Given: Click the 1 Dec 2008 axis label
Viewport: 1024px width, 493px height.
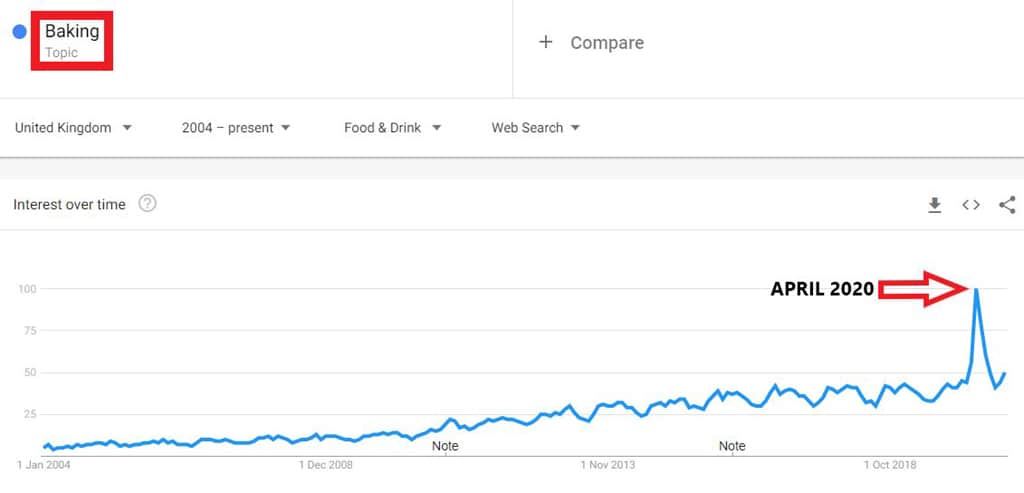Looking at the screenshot, I should click(x=326, y=465).
